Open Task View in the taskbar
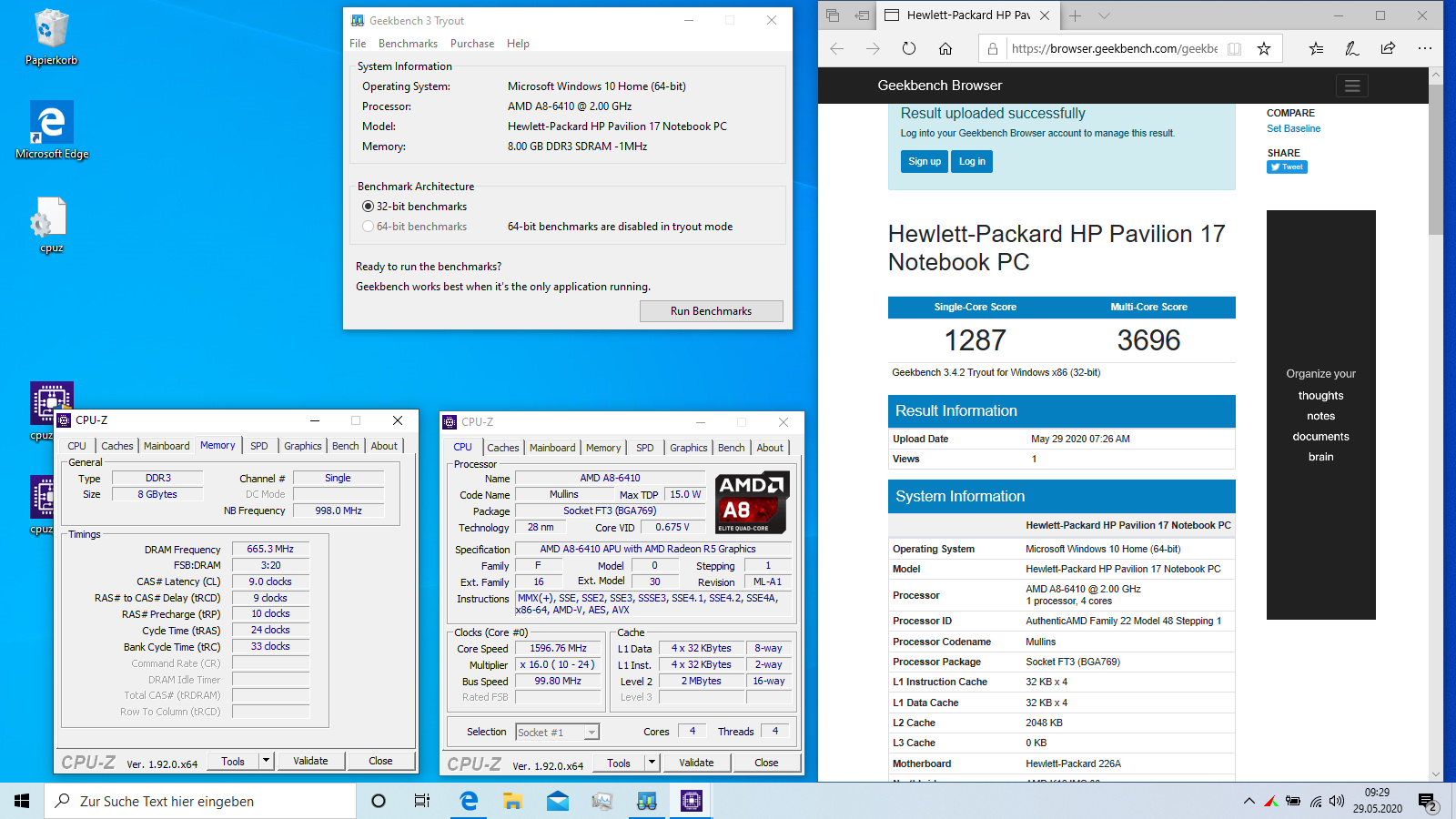 click(x=422, y=801)
